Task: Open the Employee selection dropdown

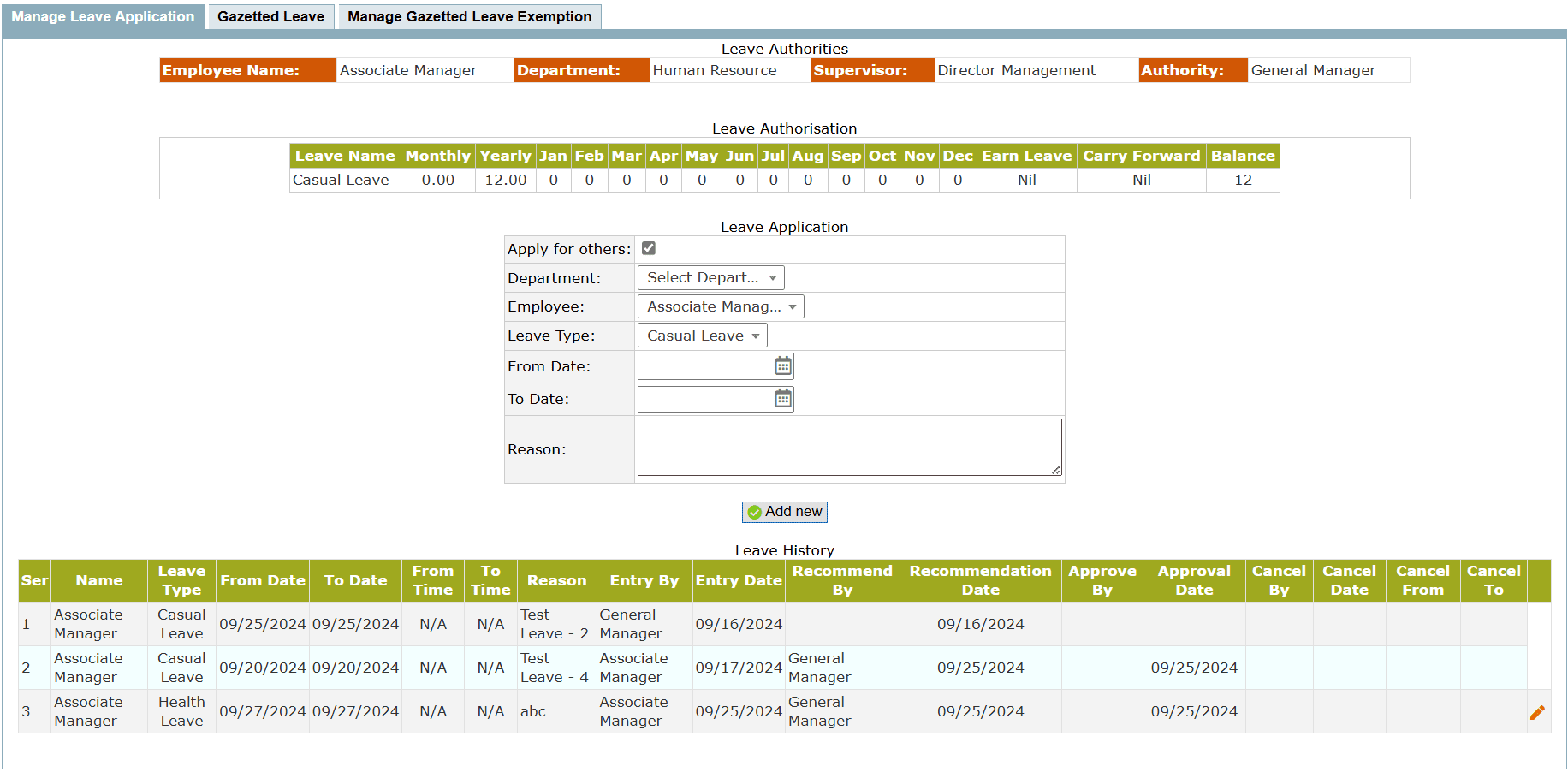Action: click(x=720, y=306)
